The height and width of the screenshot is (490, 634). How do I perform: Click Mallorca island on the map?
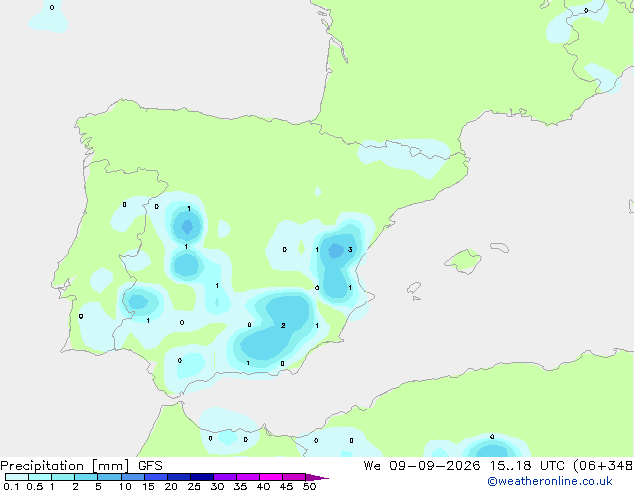[x=463, y=261]
